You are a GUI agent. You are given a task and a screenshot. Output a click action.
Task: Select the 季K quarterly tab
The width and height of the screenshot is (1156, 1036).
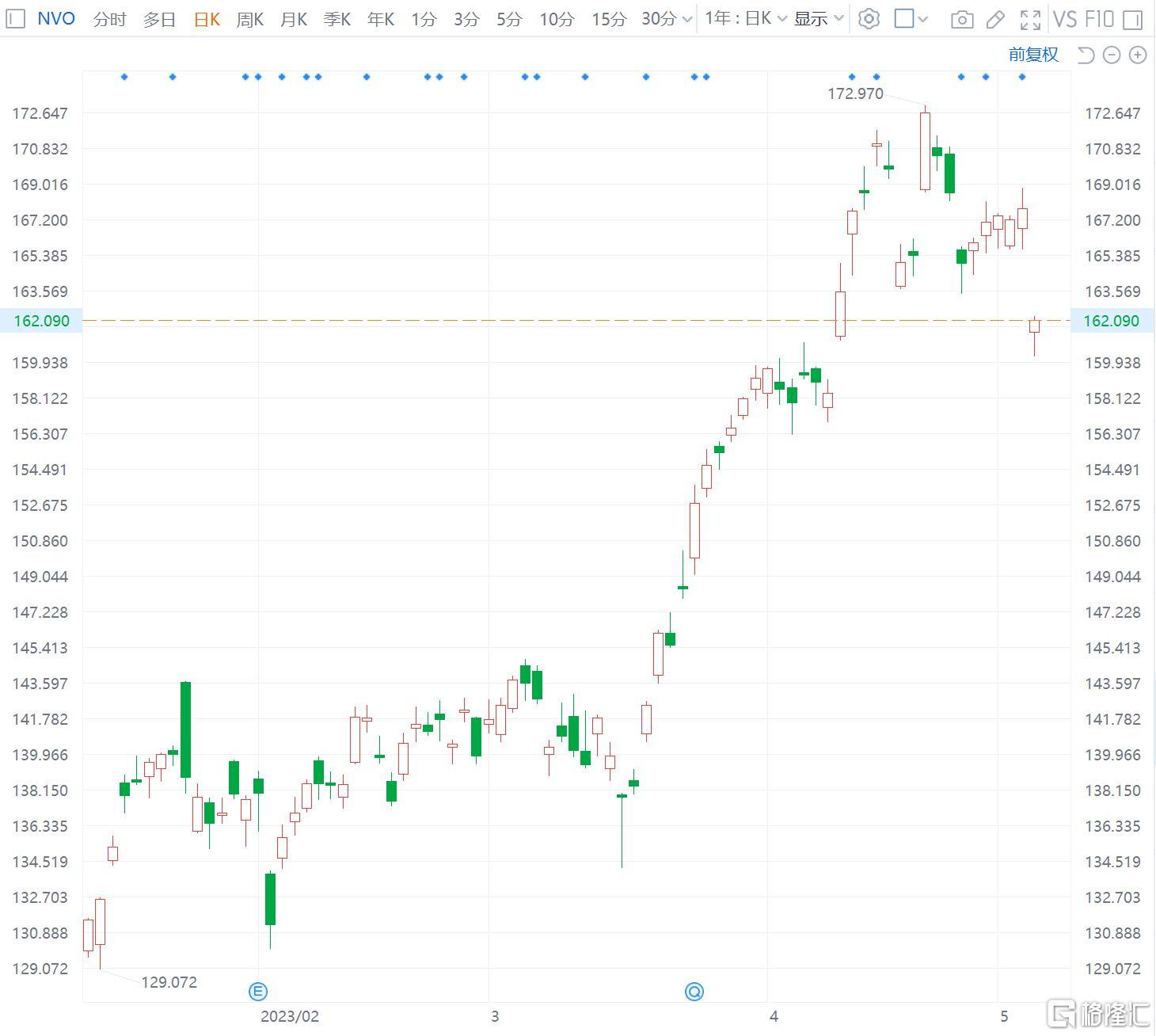(x=337, y=19)
